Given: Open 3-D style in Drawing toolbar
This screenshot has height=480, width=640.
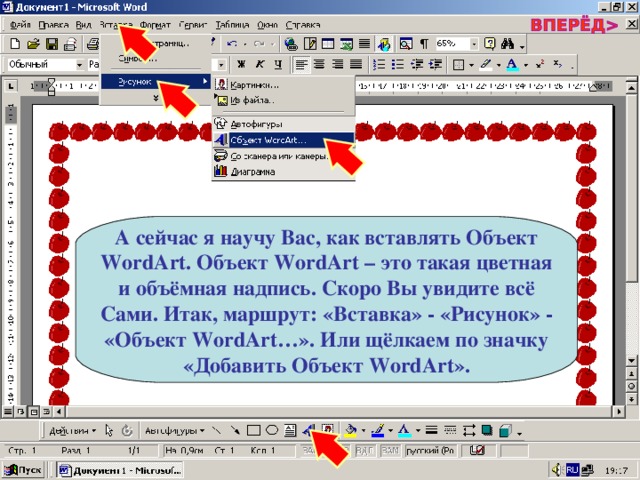Looking at the screenshot, I should pyautogui.click(x=505, y=430).
